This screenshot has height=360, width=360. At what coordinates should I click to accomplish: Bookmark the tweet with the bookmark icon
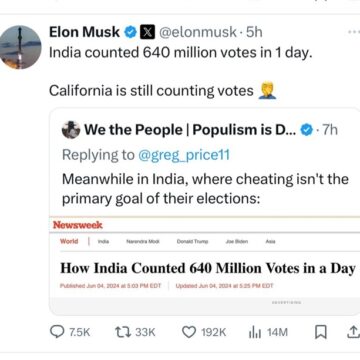(321, 332)
